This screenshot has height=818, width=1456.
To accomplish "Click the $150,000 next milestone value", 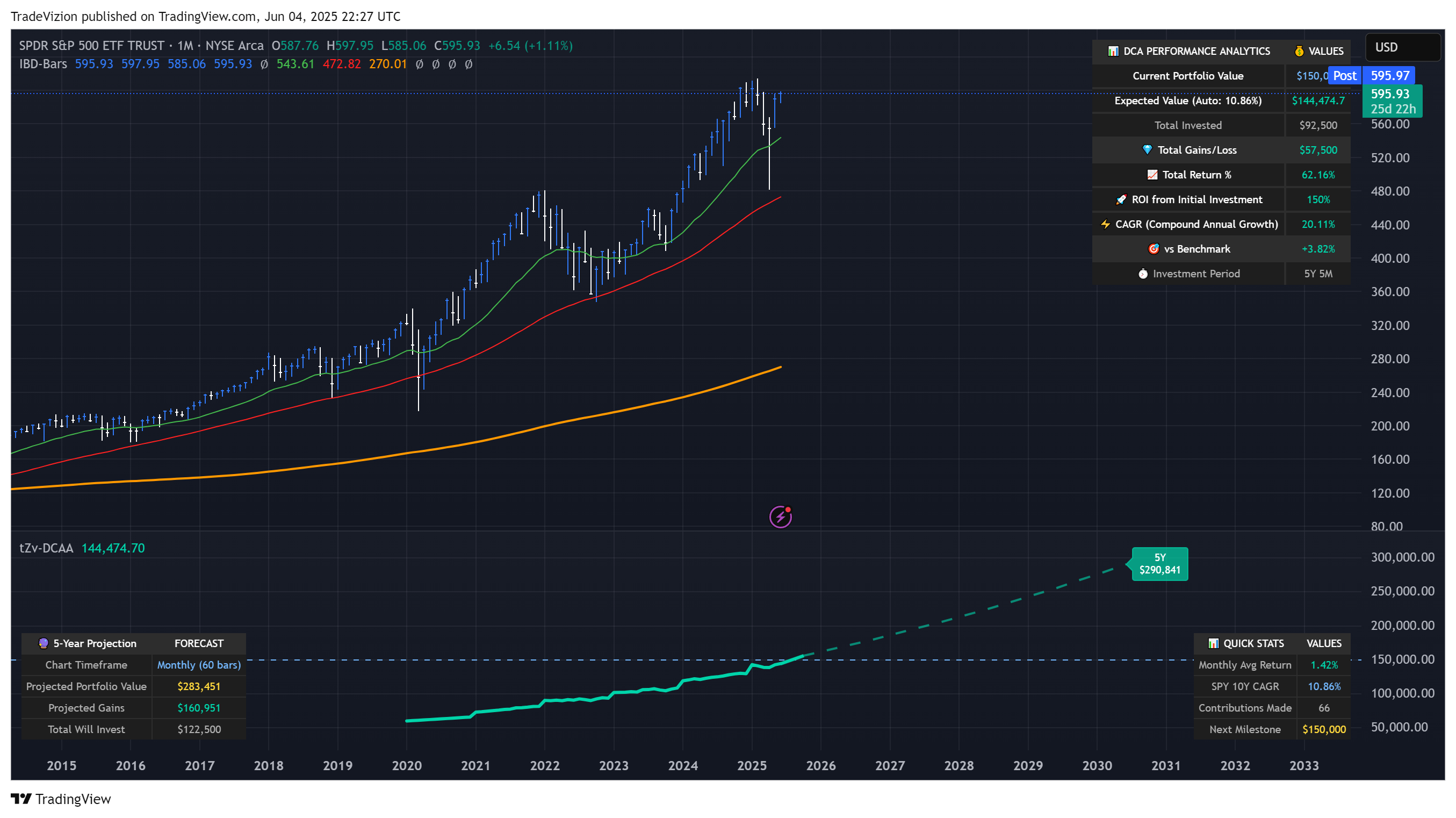I will click(1324, 729).
